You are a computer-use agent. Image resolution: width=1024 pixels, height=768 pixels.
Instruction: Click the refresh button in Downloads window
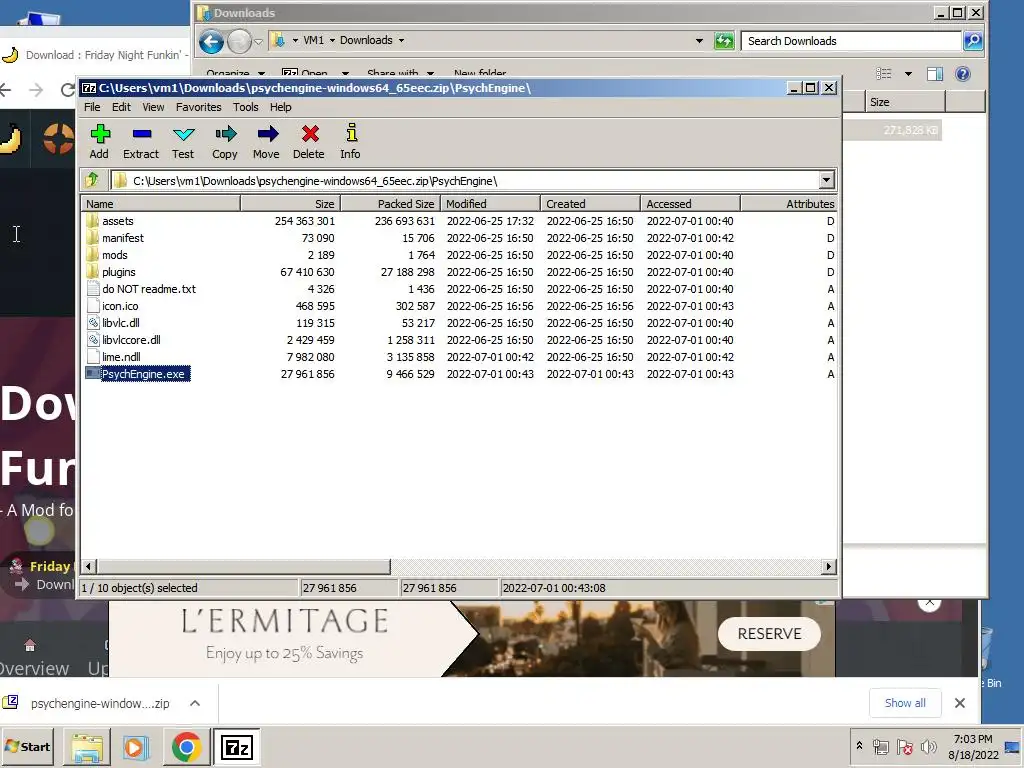coord(724,40)
